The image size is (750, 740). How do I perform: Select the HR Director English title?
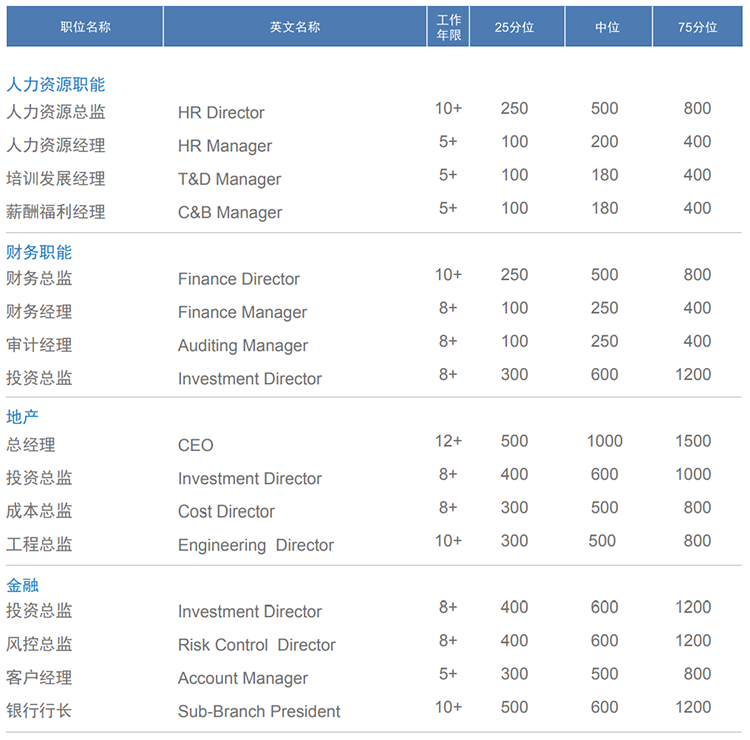(221, 113)
